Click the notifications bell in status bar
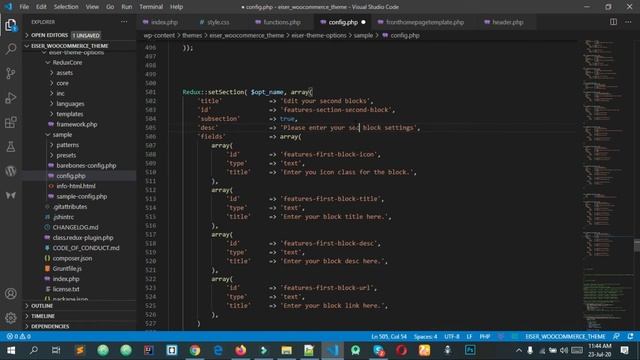 pos(631,336)
